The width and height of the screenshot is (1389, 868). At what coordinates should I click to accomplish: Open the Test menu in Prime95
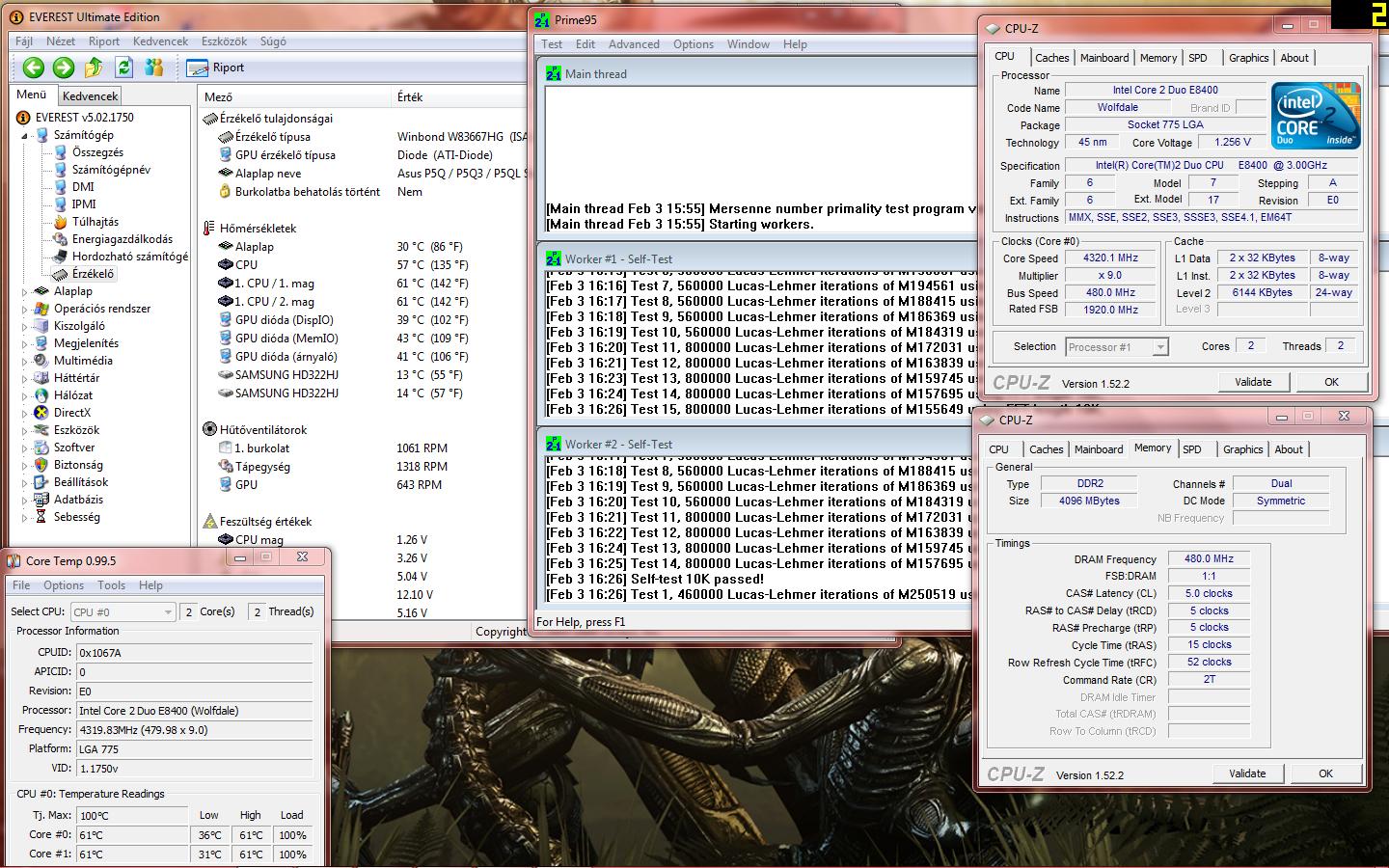pyautogui.click(x=552, y=44)
